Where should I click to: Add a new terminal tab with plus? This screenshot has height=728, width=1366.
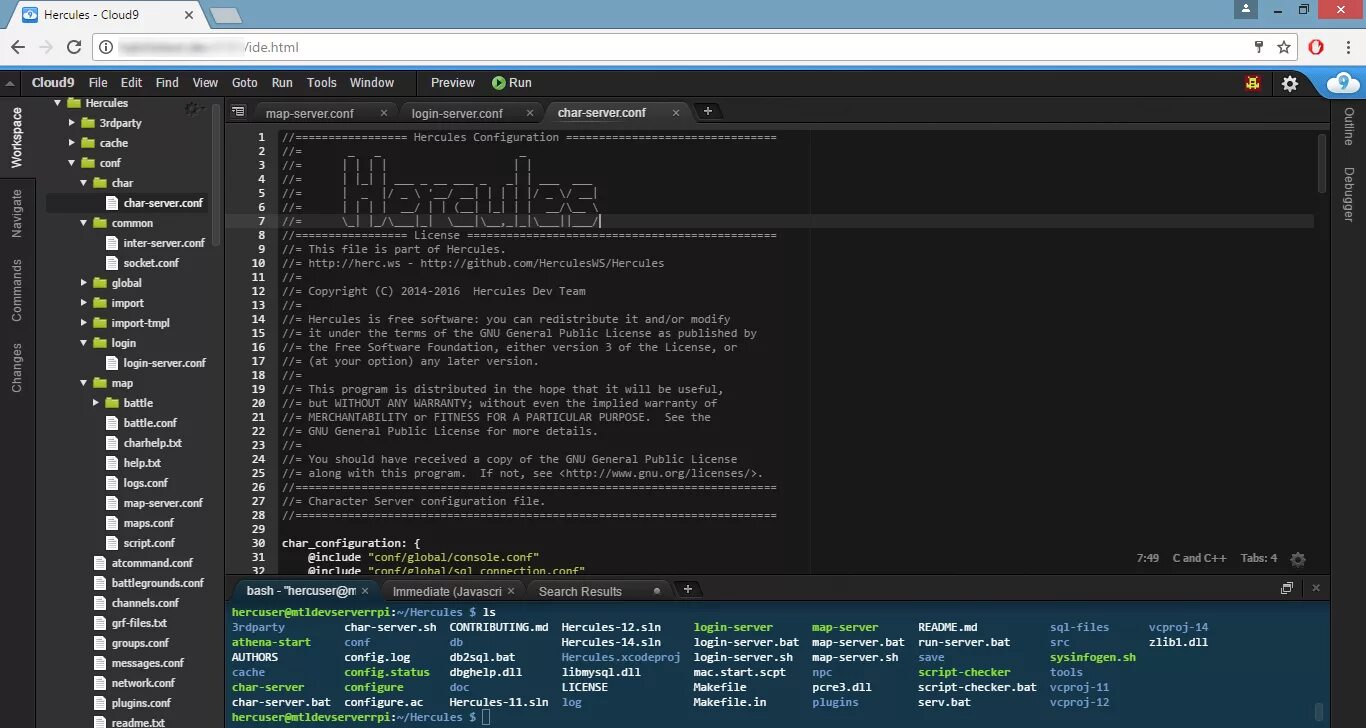pos(687,589)
